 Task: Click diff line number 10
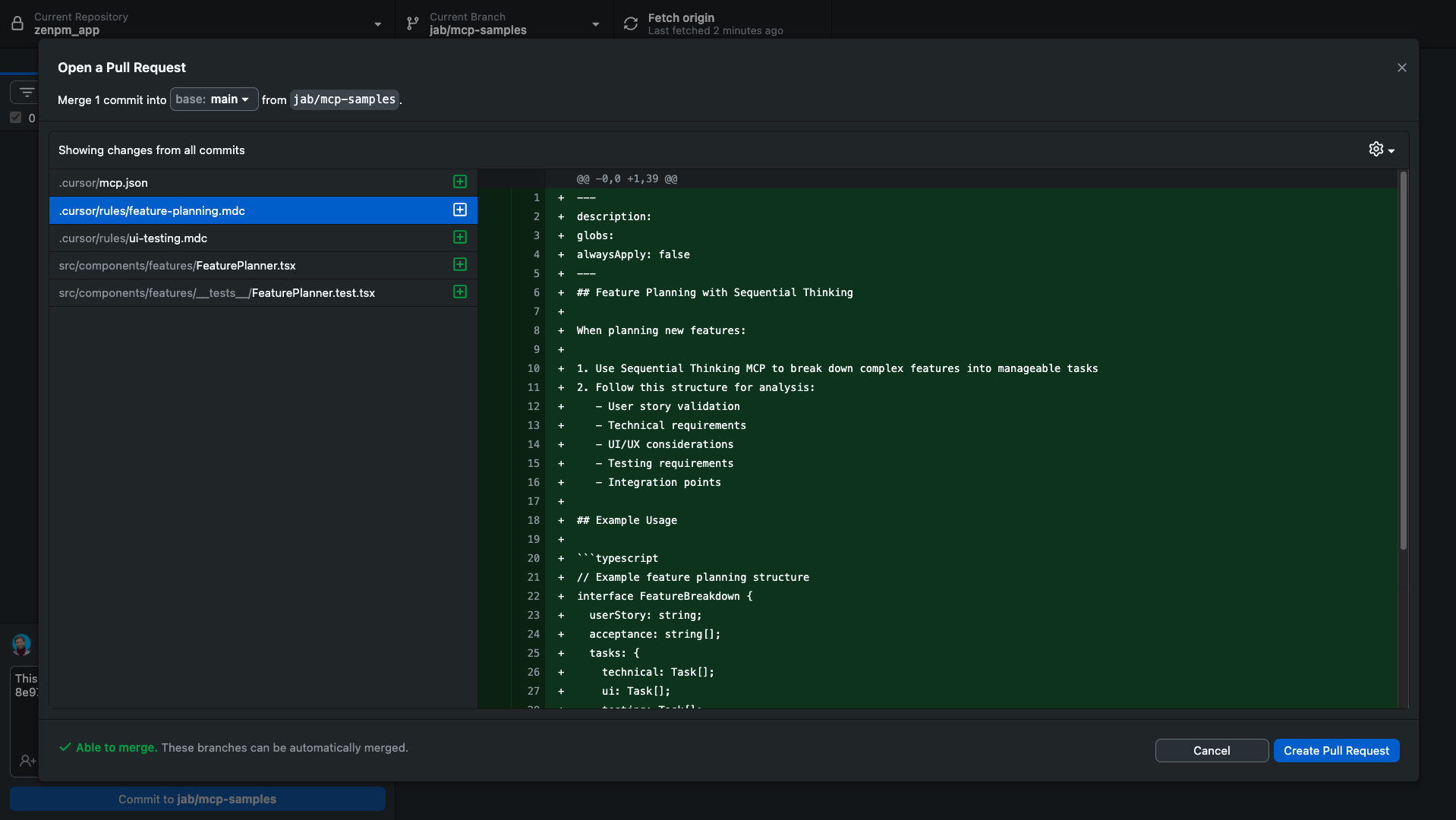(x=534, y=368)
